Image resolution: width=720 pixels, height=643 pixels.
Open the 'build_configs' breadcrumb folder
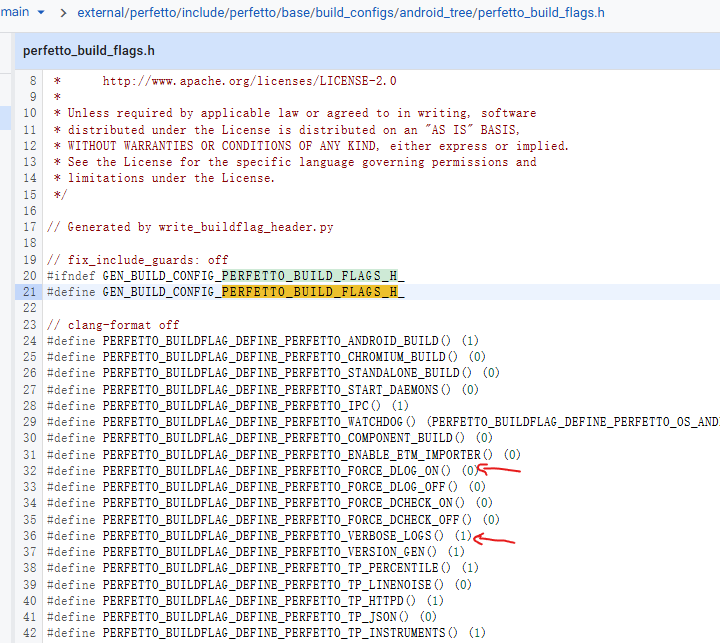click(355, 13)
